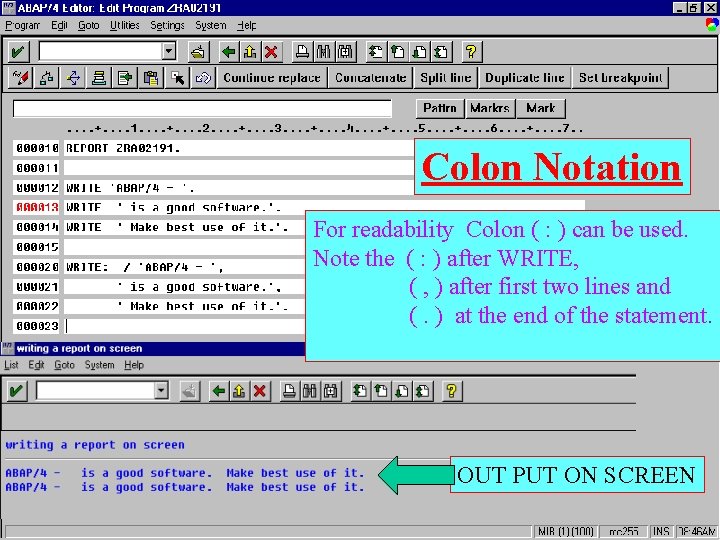The image size is (720, 540).
Task: Click the green Back arrow in ABAP Editor
Action: coord(229,51)
